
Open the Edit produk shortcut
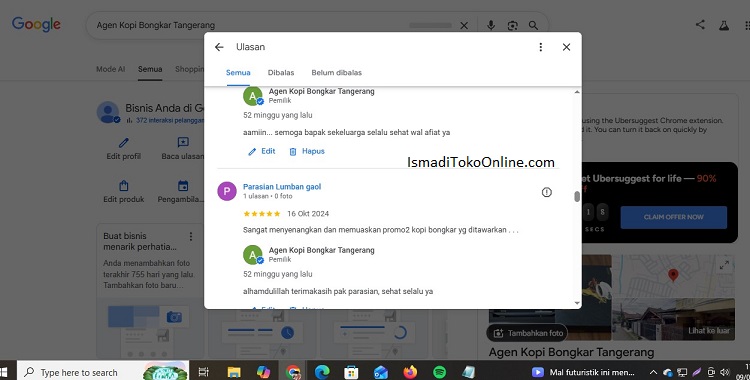pyautogui.click(x=123, y=191)
